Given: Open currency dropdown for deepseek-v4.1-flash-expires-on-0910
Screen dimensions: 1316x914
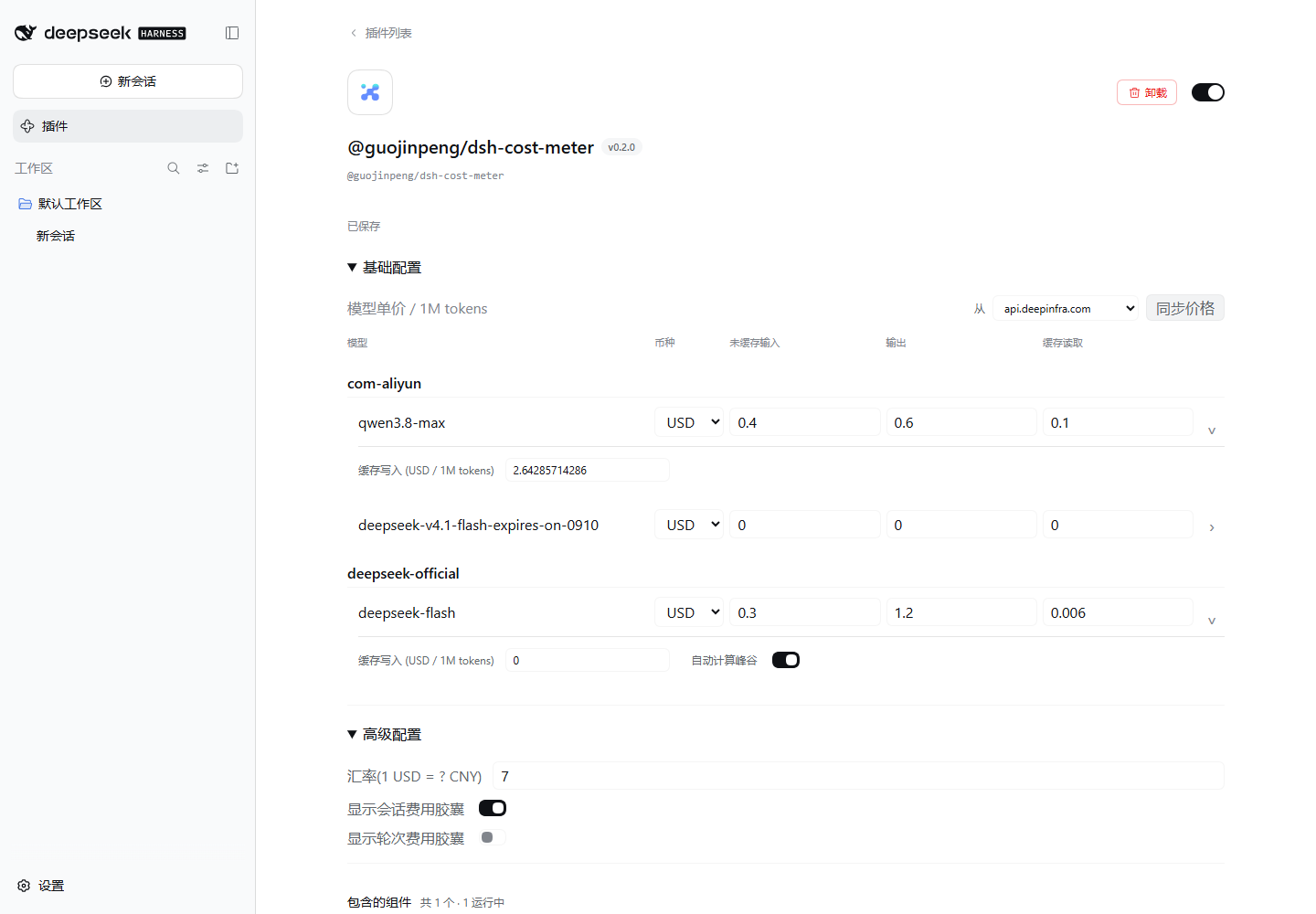Looking at the screenshot, I should click(689, 525).
